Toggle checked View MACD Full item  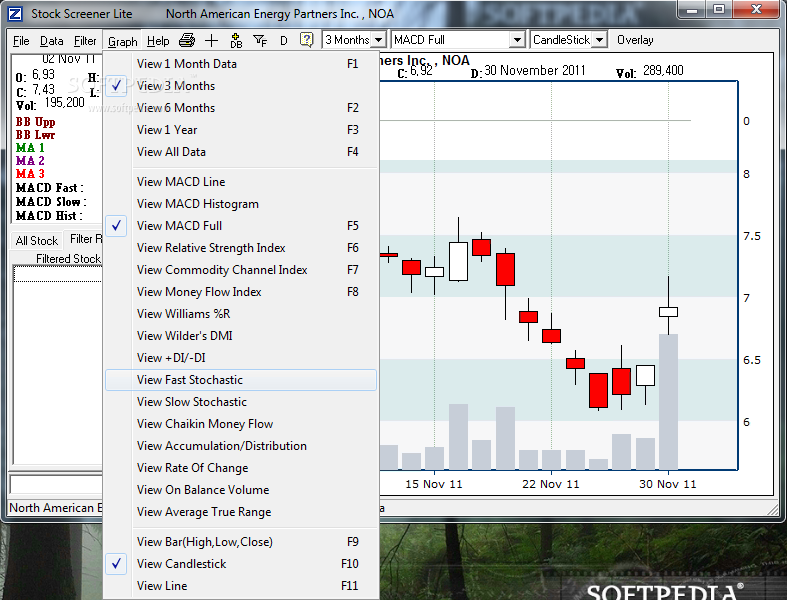[241, 226]
